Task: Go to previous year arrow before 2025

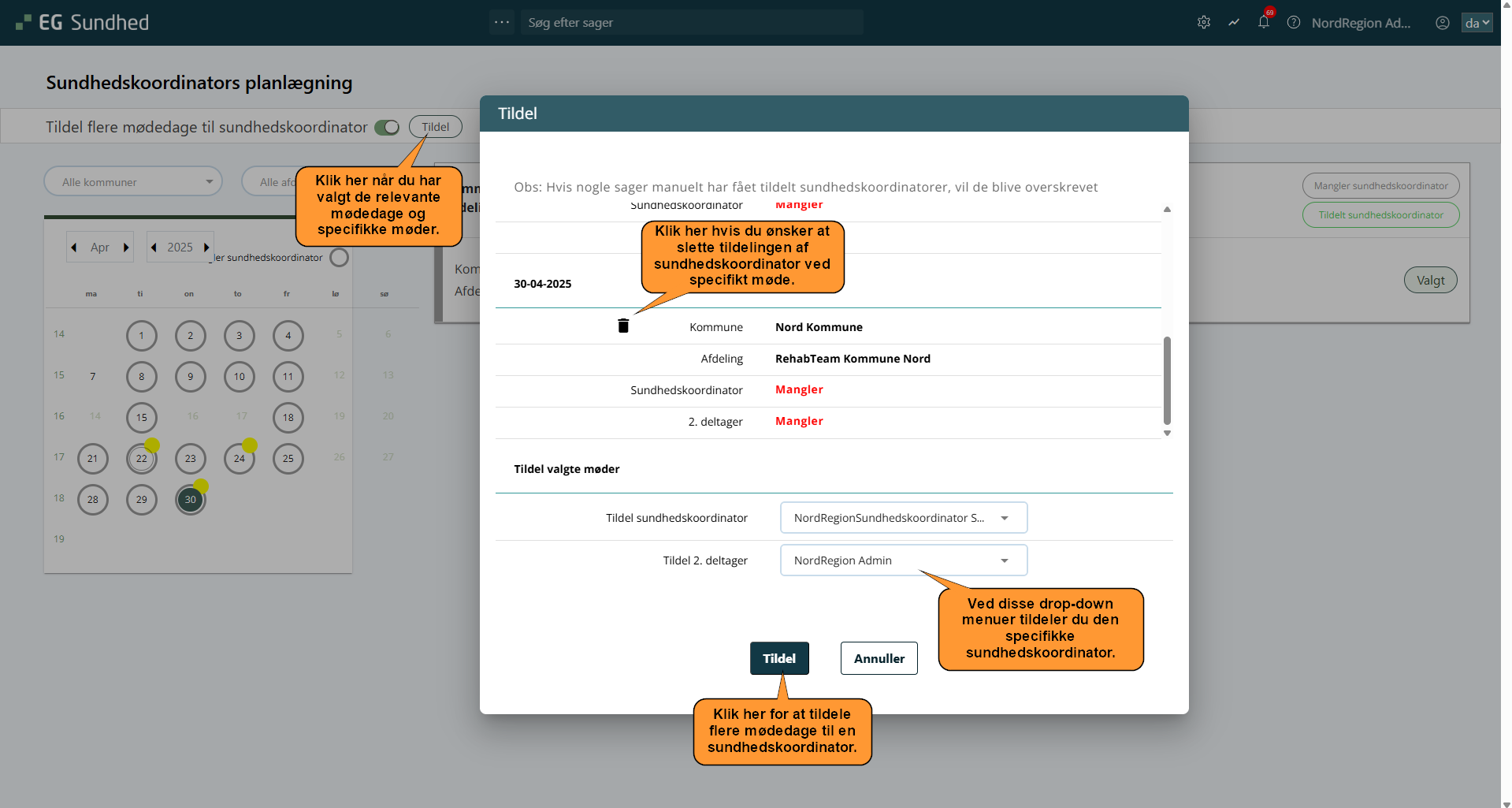Action: (x=154, y=248)
